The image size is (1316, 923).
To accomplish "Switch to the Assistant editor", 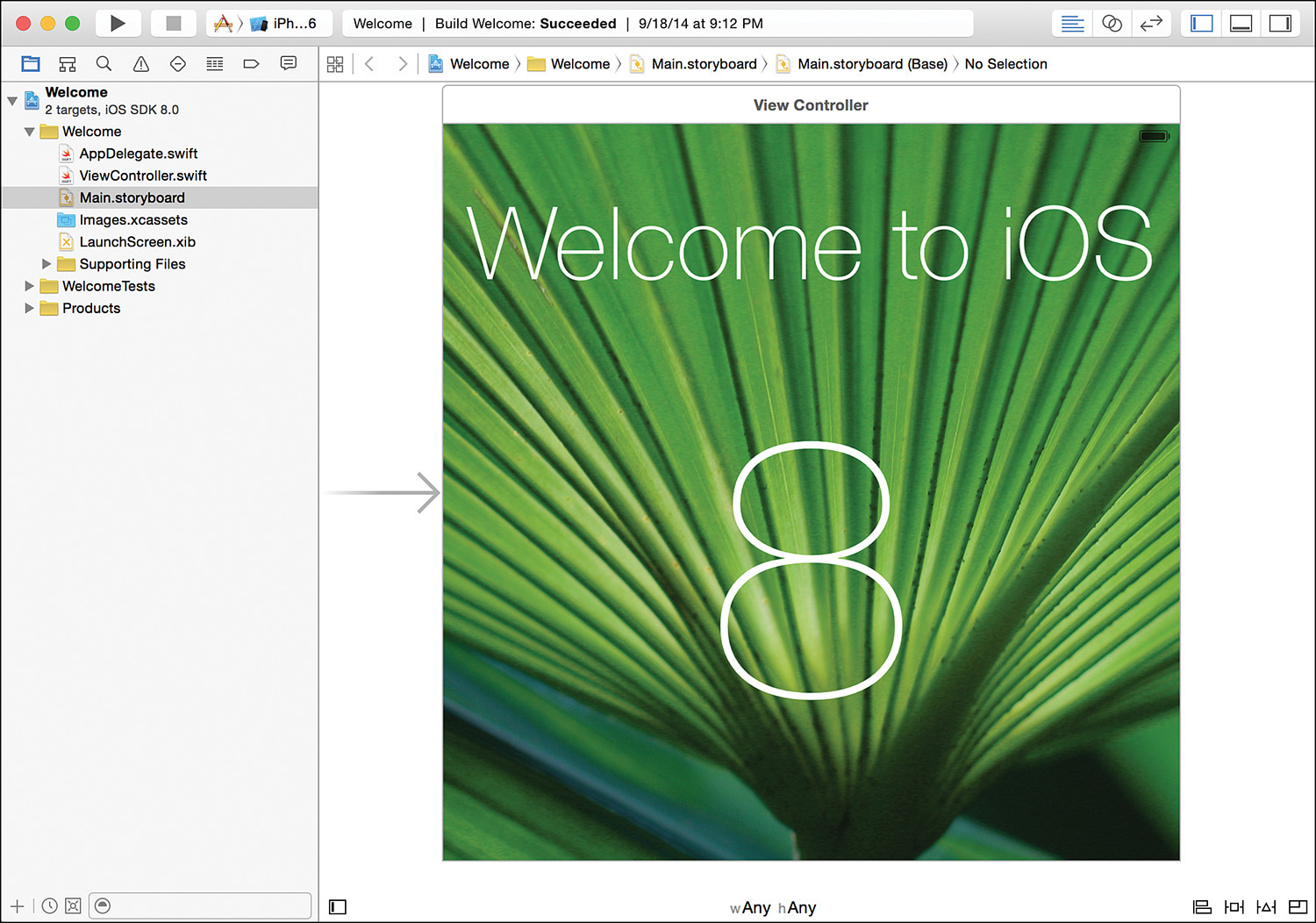I will 1112,24.
